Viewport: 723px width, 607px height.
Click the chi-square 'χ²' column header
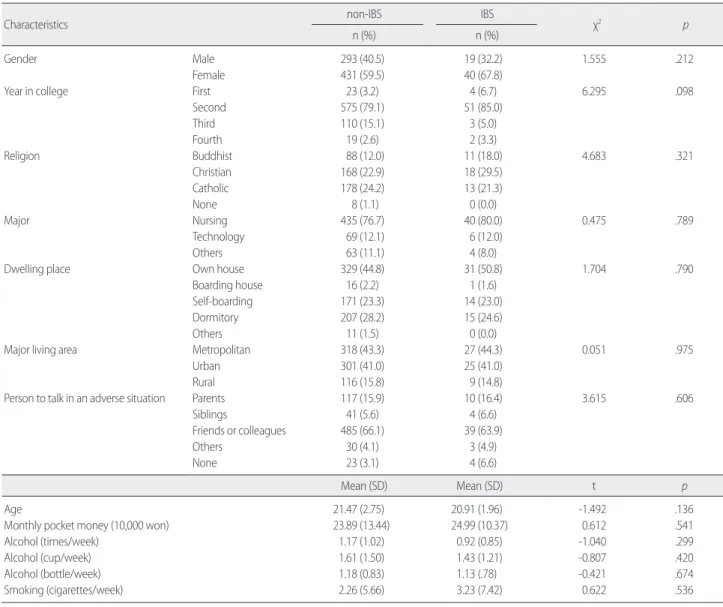[596, 26]
